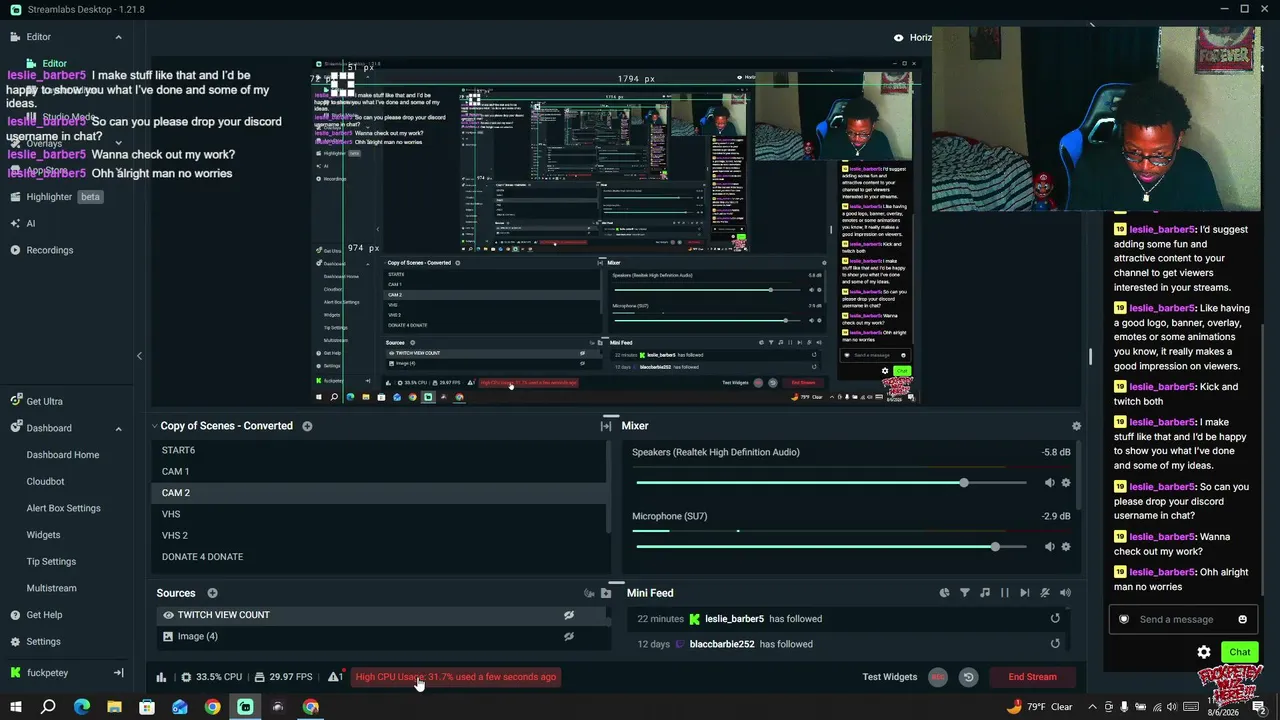The image size is (1280, 720).
Task: Select the VHS 2 scene
Action: click(379, 535)
